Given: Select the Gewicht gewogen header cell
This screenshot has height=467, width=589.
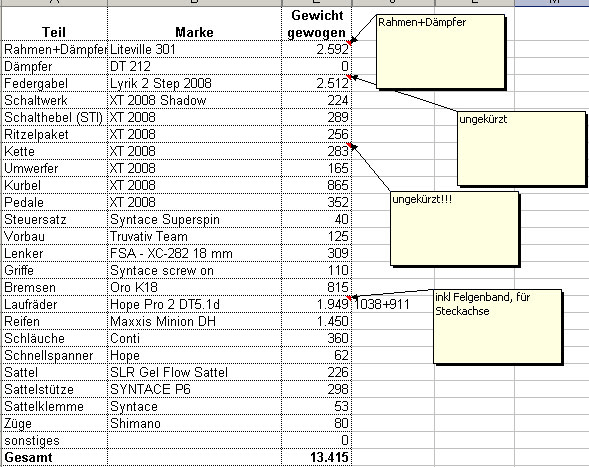Looking at the screenshot, I should tap(317, 24).
